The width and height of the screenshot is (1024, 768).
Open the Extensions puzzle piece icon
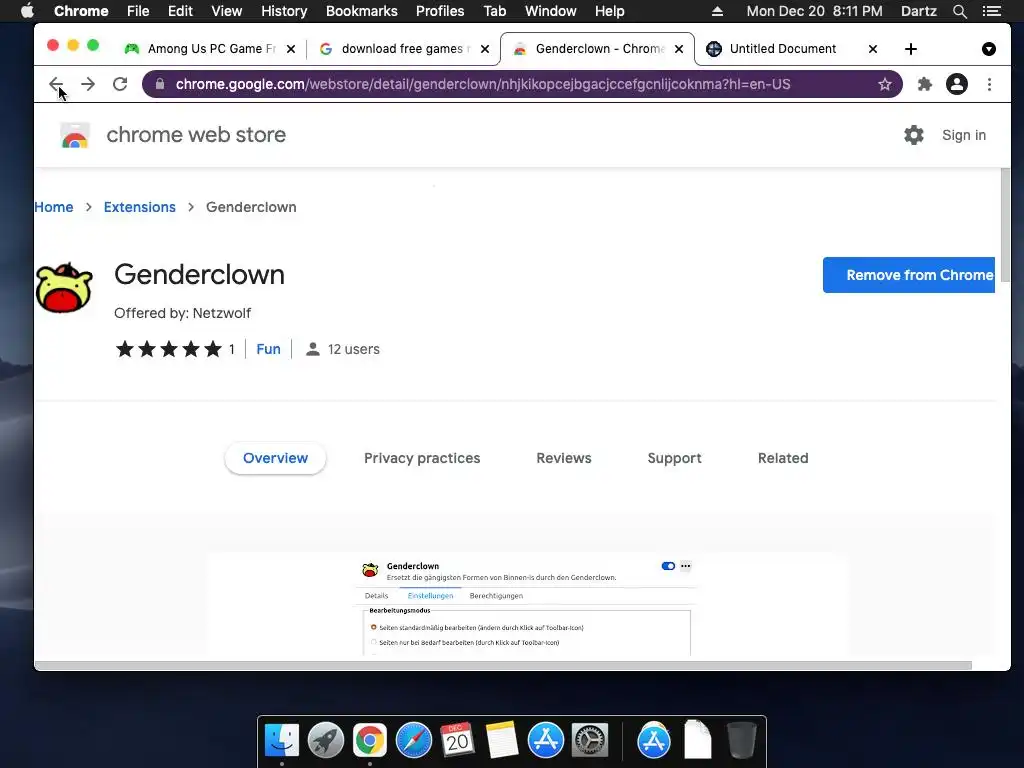pyautogui.click(x=924, y=84)
